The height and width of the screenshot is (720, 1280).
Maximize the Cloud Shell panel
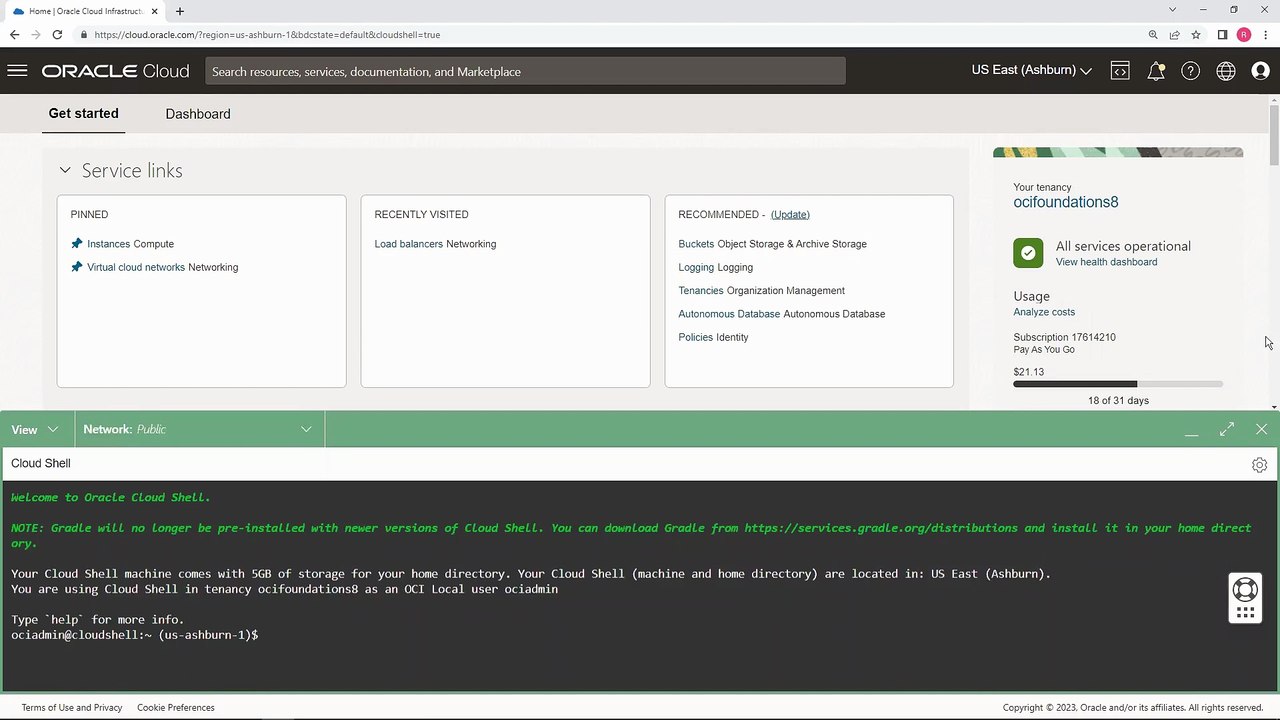1227,429
